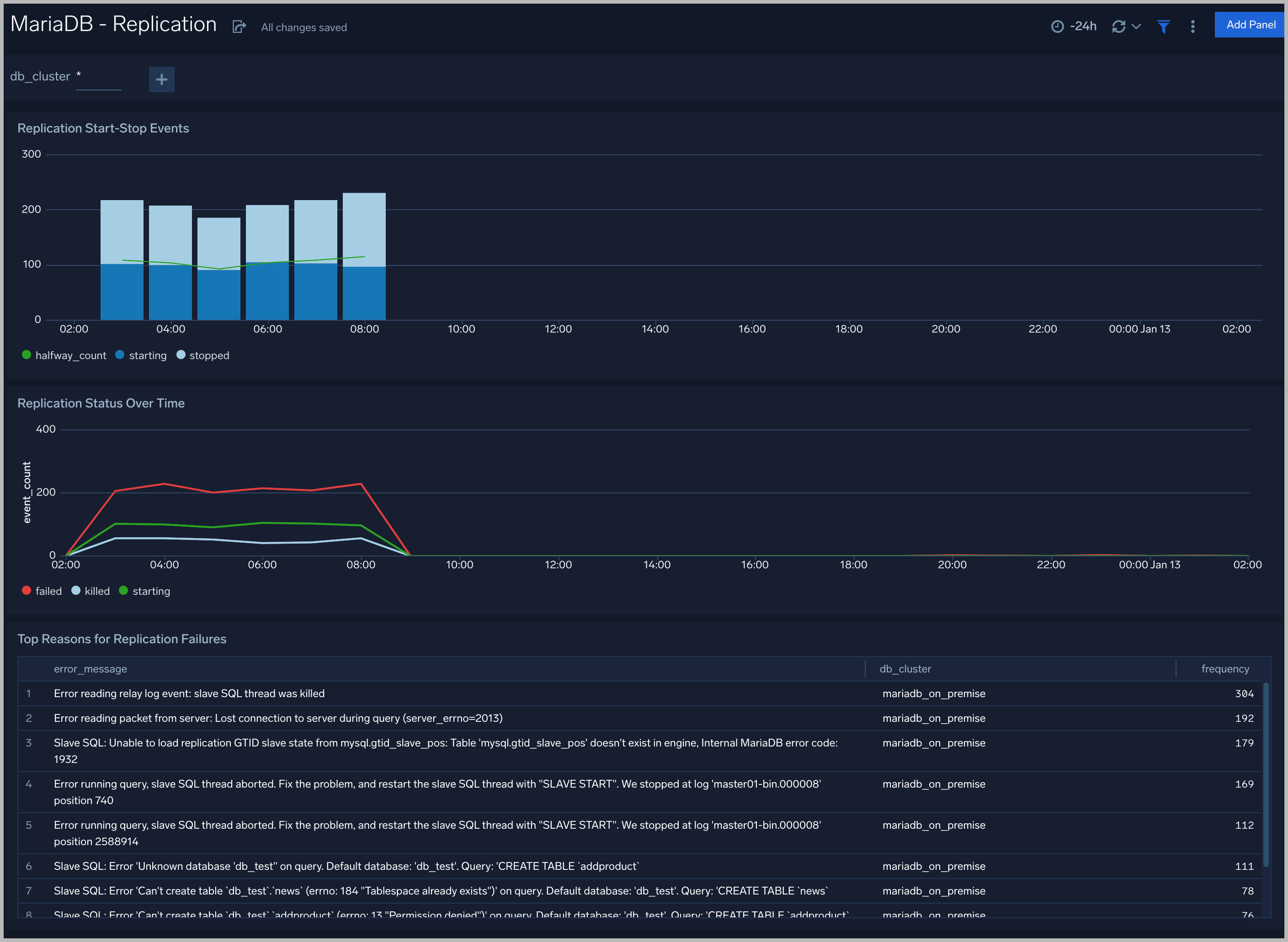Open the refresh interval chevron dropdown
Viewport: 1288px width, 942px height.
click(1138, 26)
